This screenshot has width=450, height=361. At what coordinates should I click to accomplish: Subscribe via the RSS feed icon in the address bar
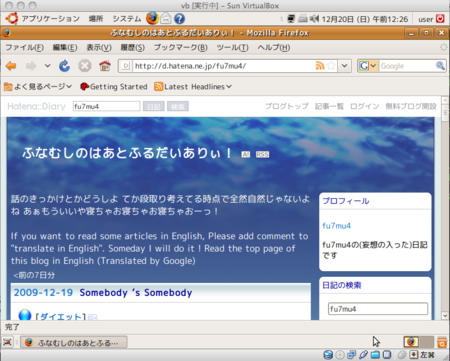tap(320, 66)
